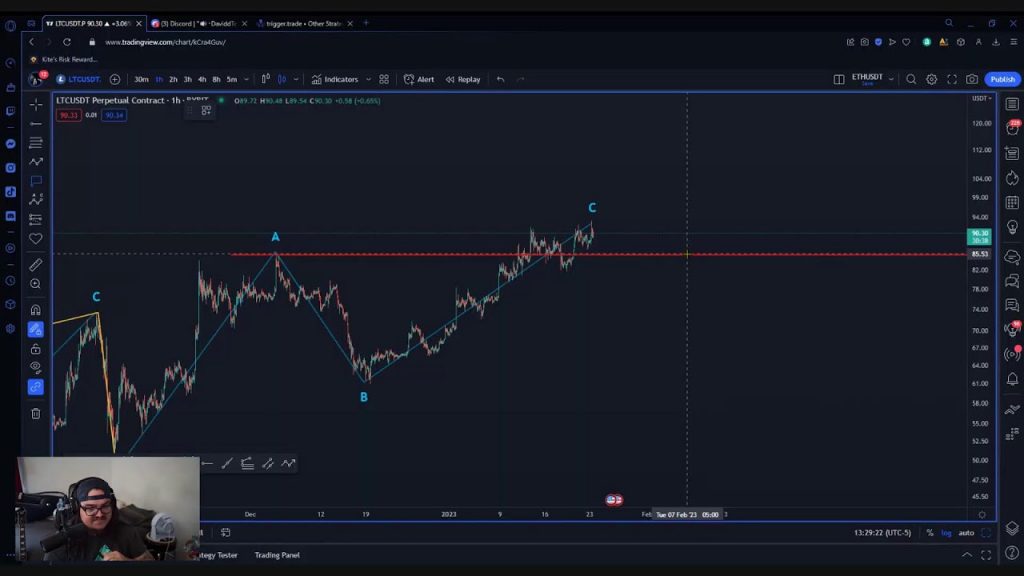Open the Trading Panel tab

tap(277, 555)
